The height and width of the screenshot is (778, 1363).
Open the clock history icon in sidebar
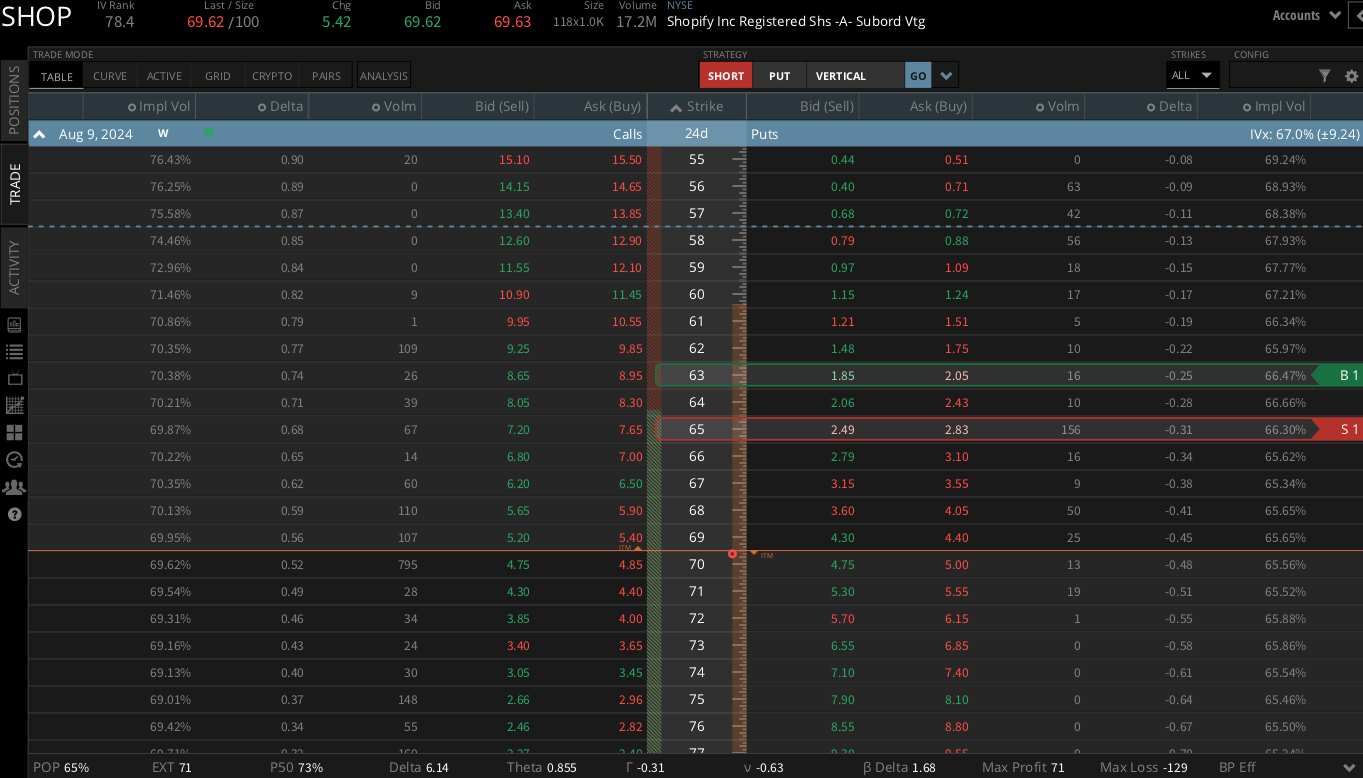pos(14,460)
